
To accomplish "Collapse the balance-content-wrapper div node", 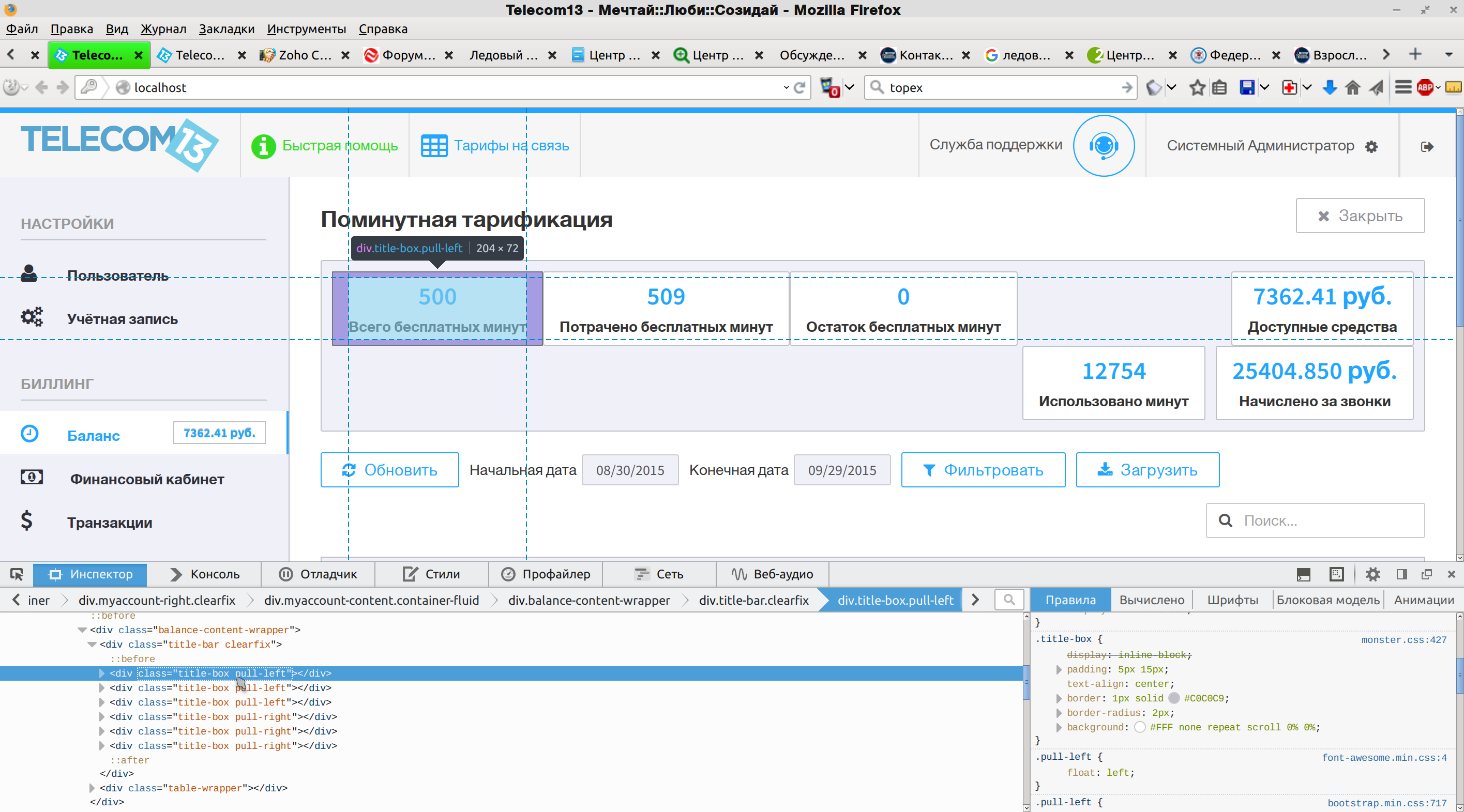I will (x=82, y=630).
